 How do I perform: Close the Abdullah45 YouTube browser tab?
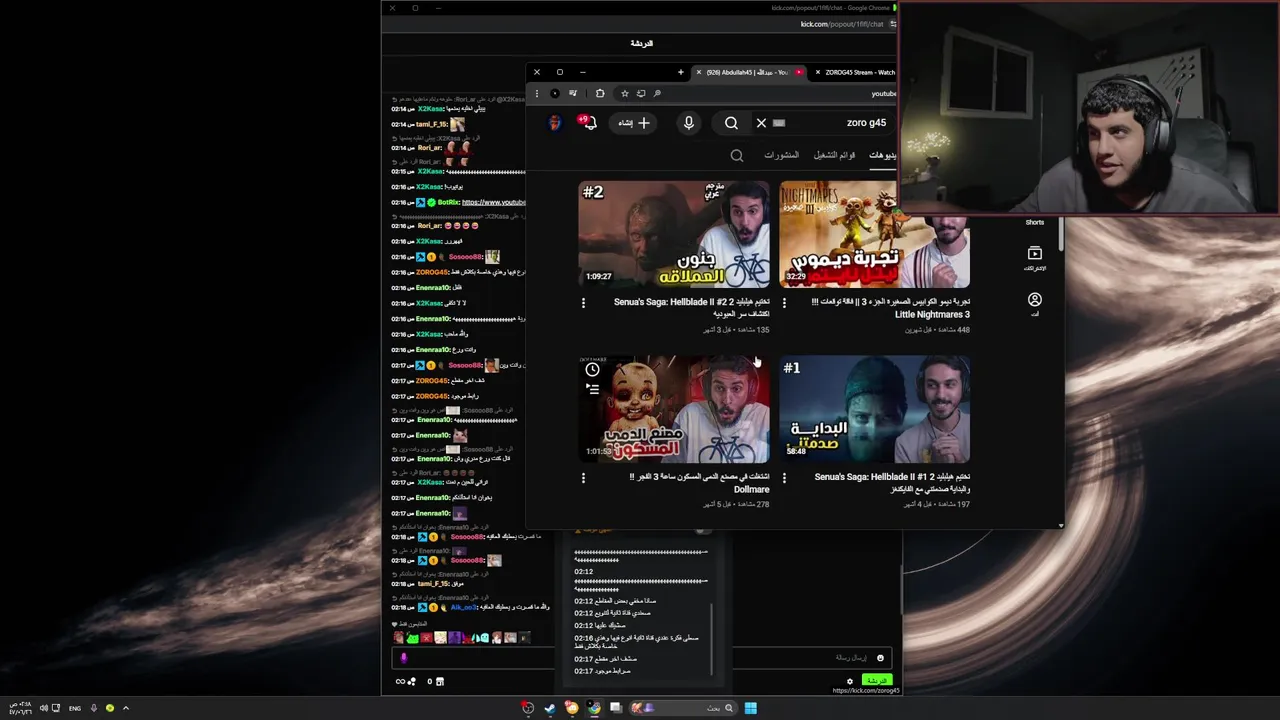(699, 72)
